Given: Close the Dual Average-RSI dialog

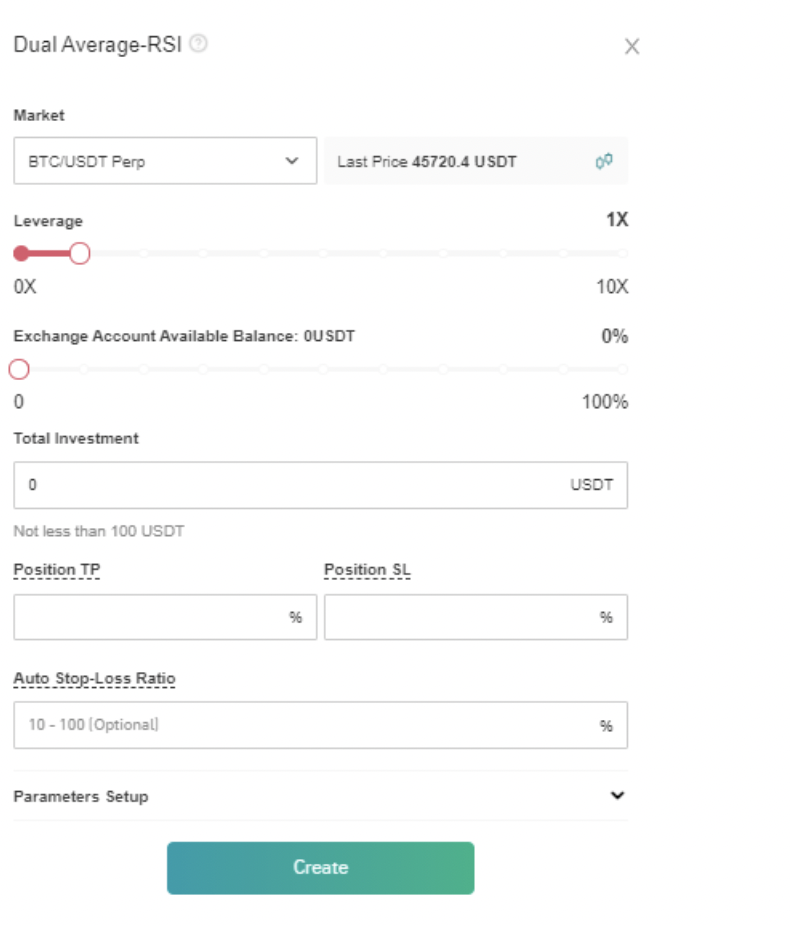Looking at the screenshot, I should pyautogui.click(x=632, y=46).
